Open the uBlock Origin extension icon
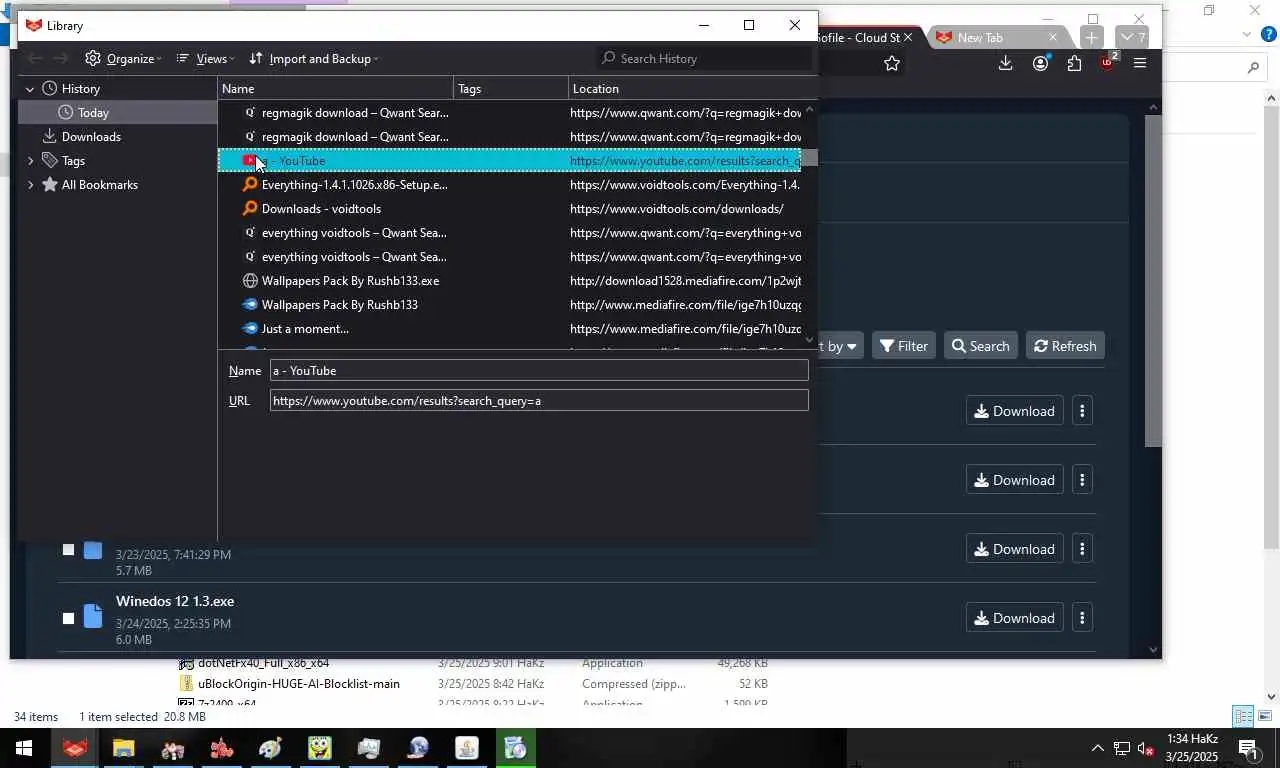The width and height of the screenshot is (1280, 768). coord(1107,62)
